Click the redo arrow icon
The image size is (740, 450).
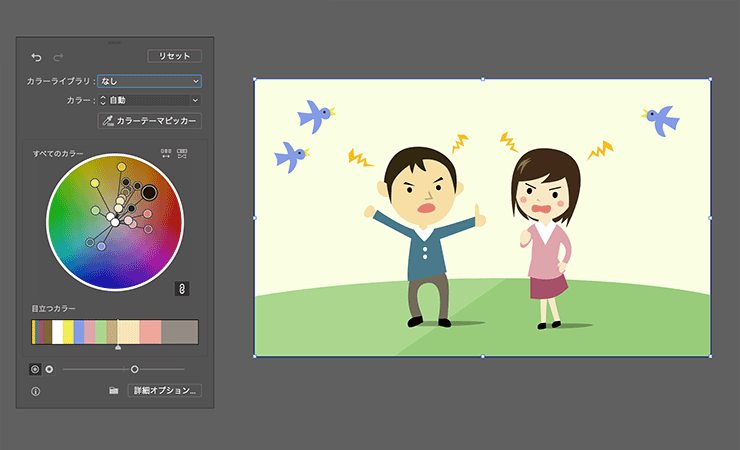pyautogui.click(x=58, y=57)
